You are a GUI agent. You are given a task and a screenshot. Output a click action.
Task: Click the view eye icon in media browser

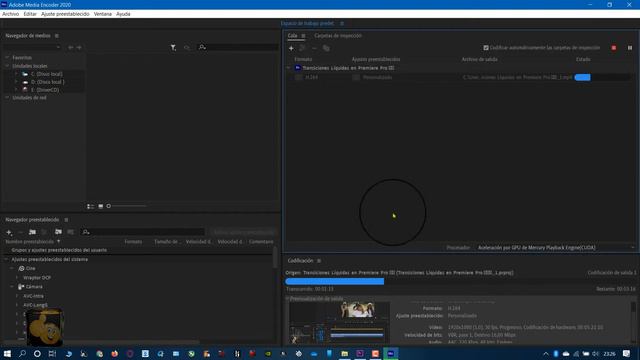(x=187, y=48)
